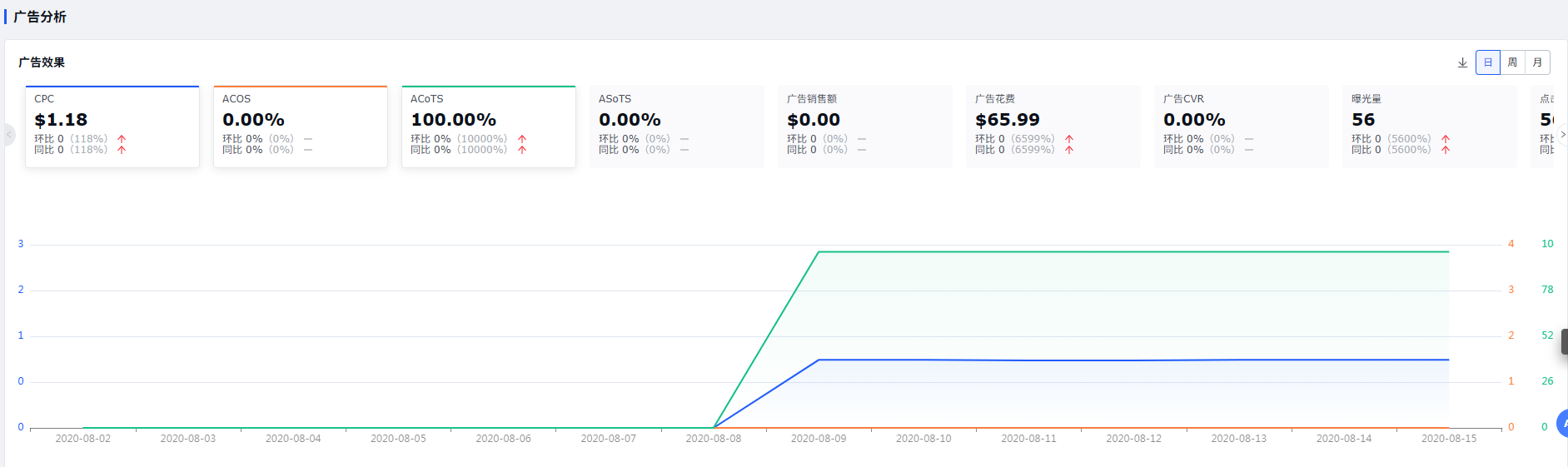Select the 广告CVR metric card

[1242, 127]
